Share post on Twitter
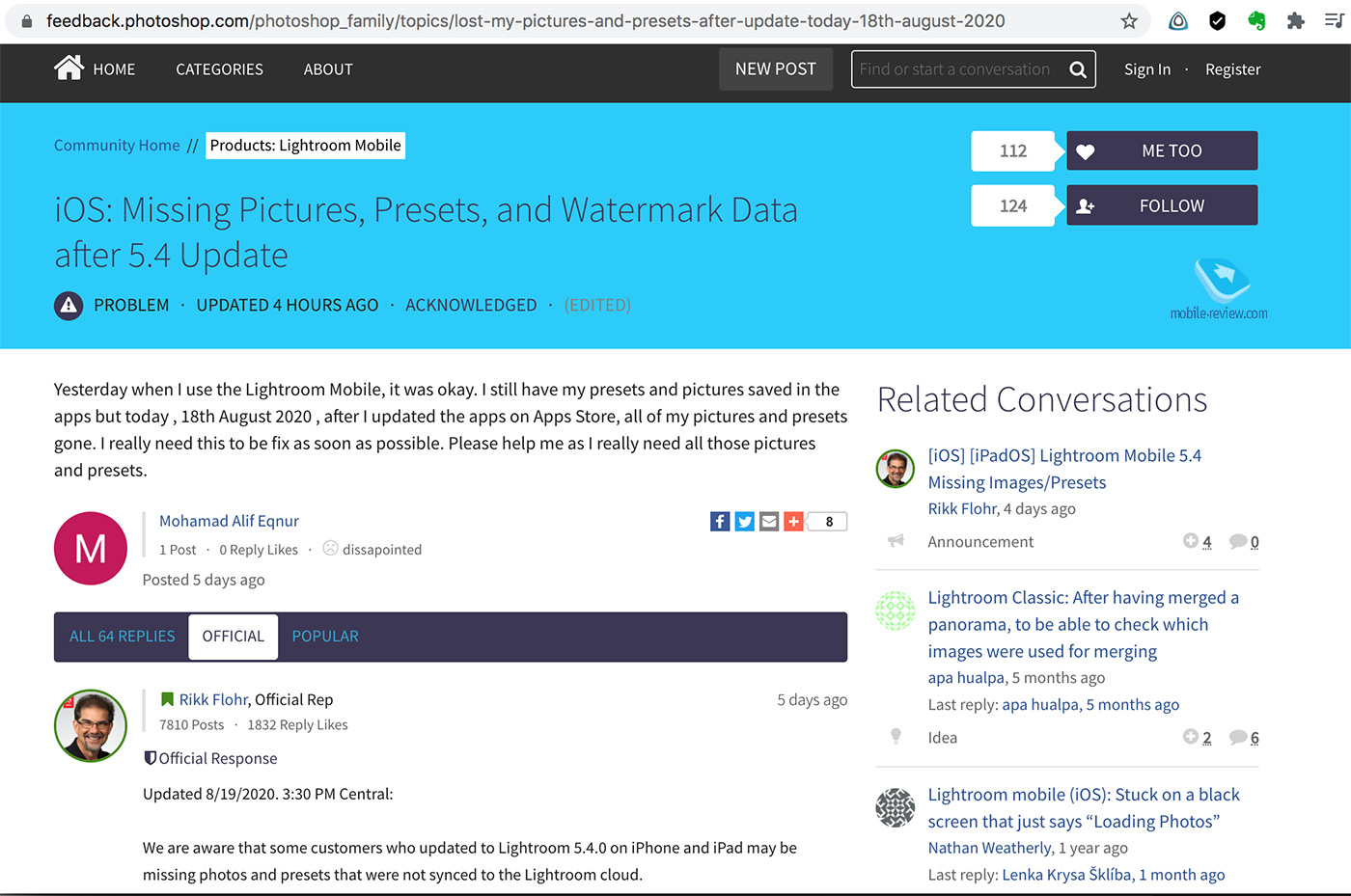 pyautogui.click(x=745, y=522)
